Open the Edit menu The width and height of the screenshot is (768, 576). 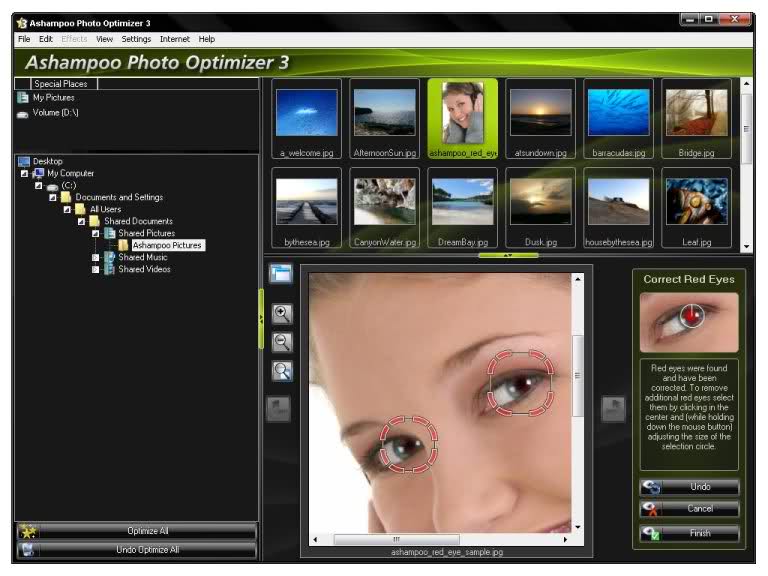(46, 39)
